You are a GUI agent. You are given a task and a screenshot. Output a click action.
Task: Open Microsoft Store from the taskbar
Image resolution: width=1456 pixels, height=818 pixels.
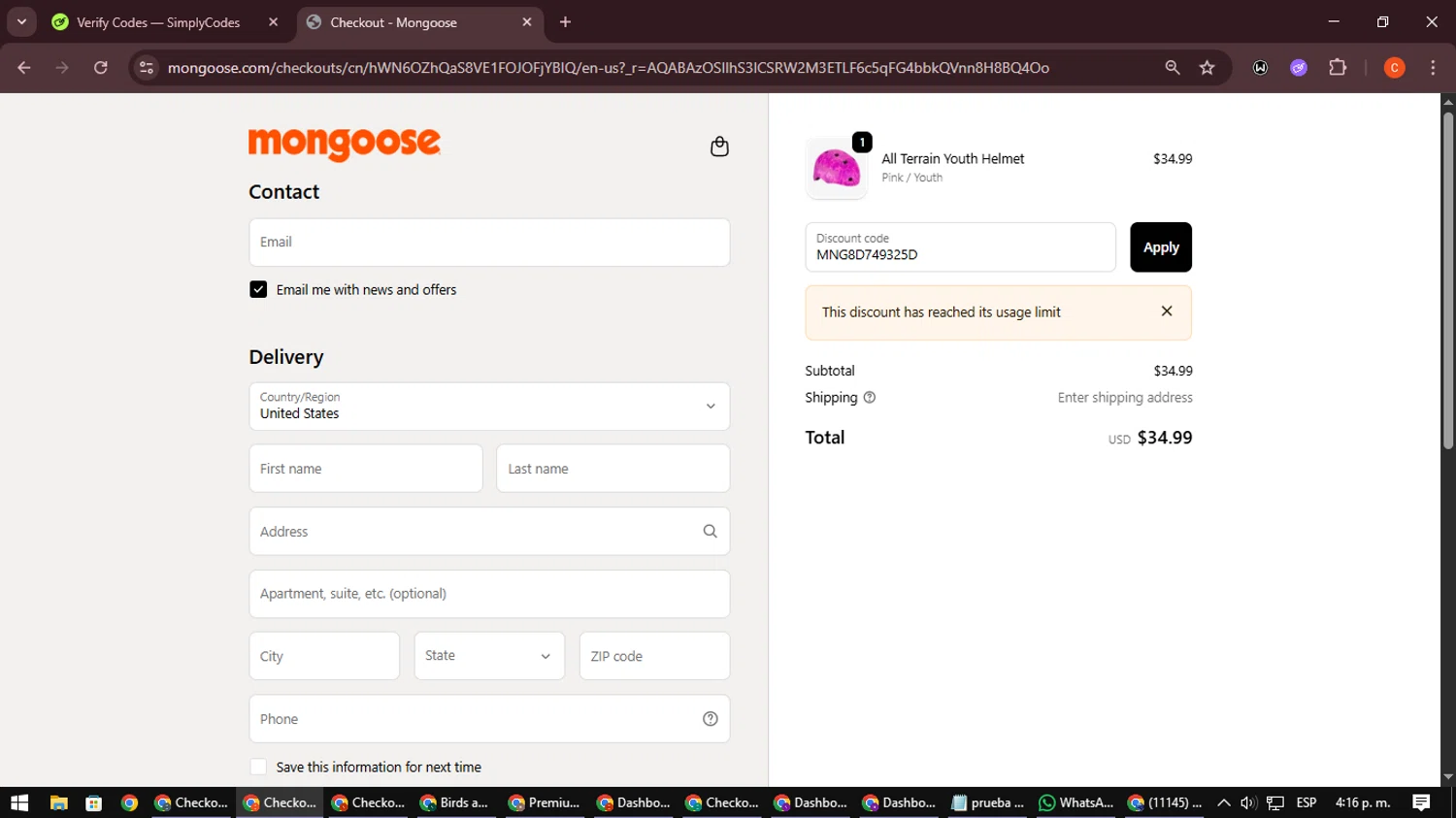pos(94,802)
